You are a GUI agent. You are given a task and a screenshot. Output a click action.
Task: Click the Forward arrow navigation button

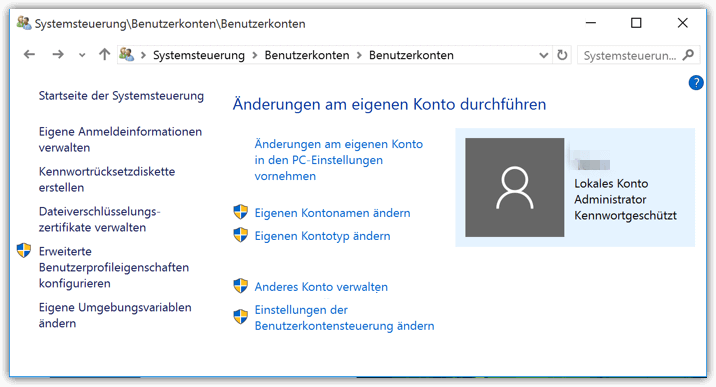(58, 55)
